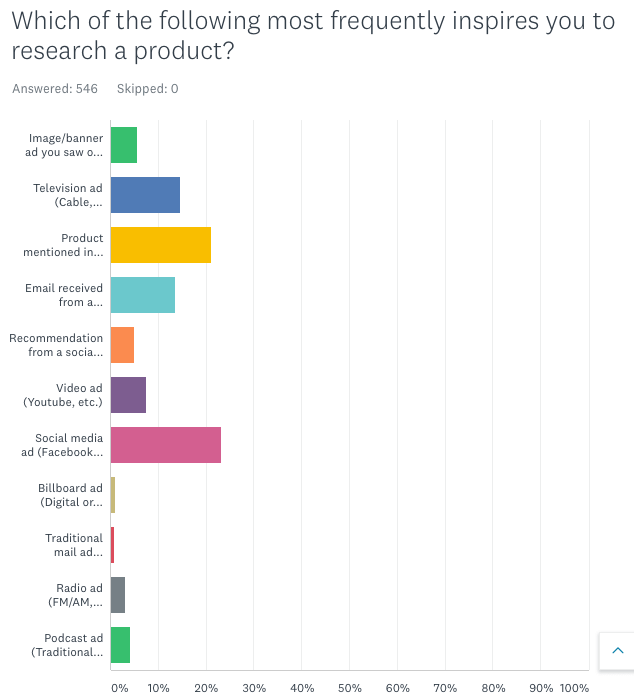Select the blue Television ad bar
This screenshot has height=699, width=634.
145,195
